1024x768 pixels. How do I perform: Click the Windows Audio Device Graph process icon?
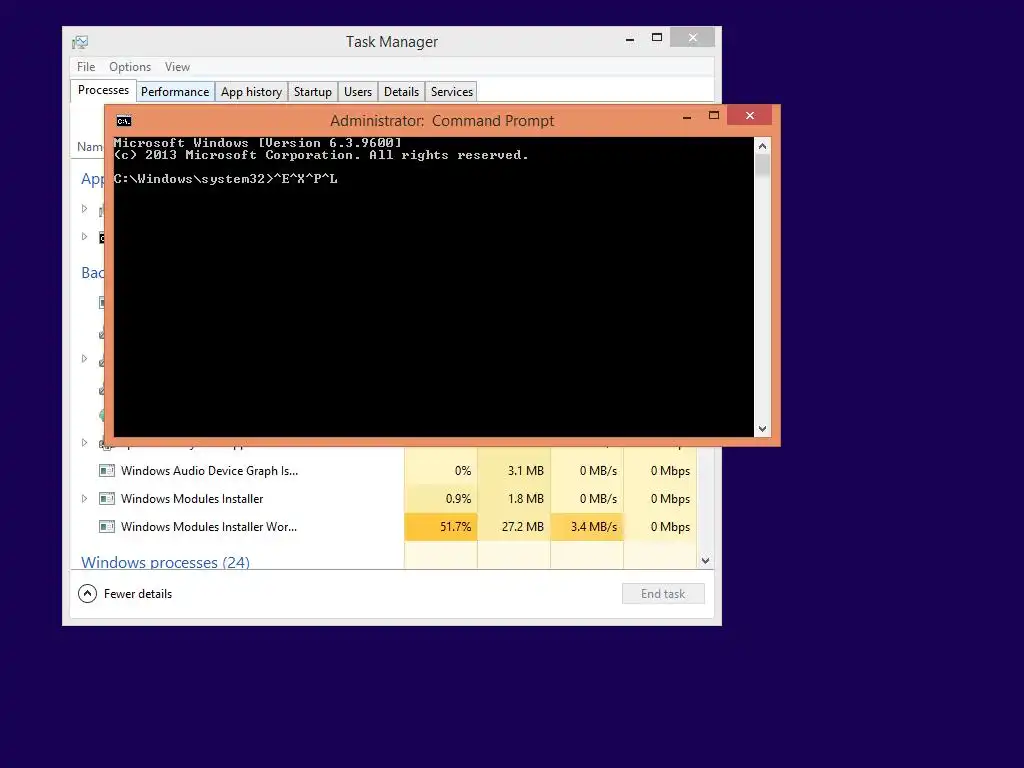pos(106,470)
